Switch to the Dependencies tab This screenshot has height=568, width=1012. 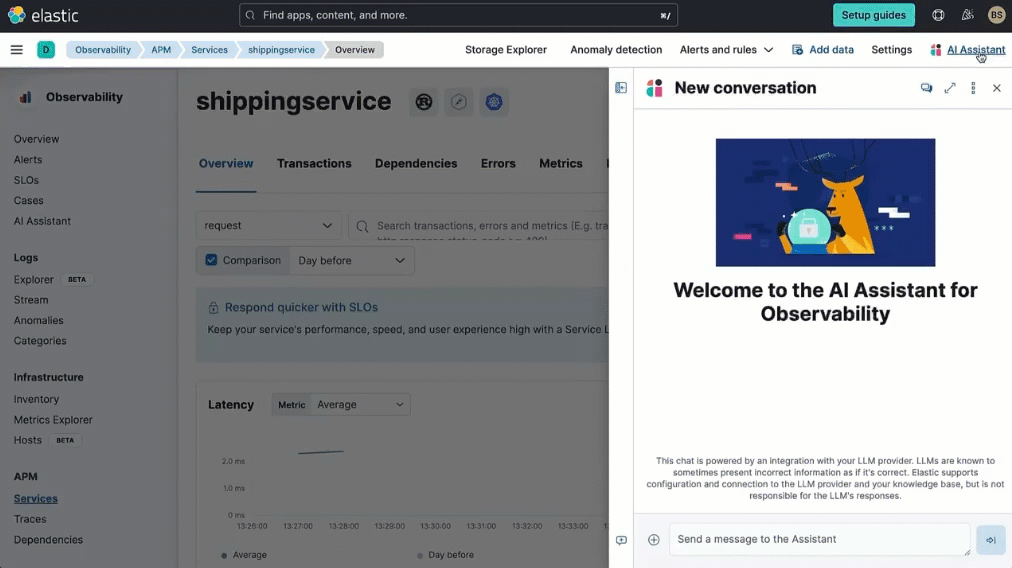click(x=416, y=163)
